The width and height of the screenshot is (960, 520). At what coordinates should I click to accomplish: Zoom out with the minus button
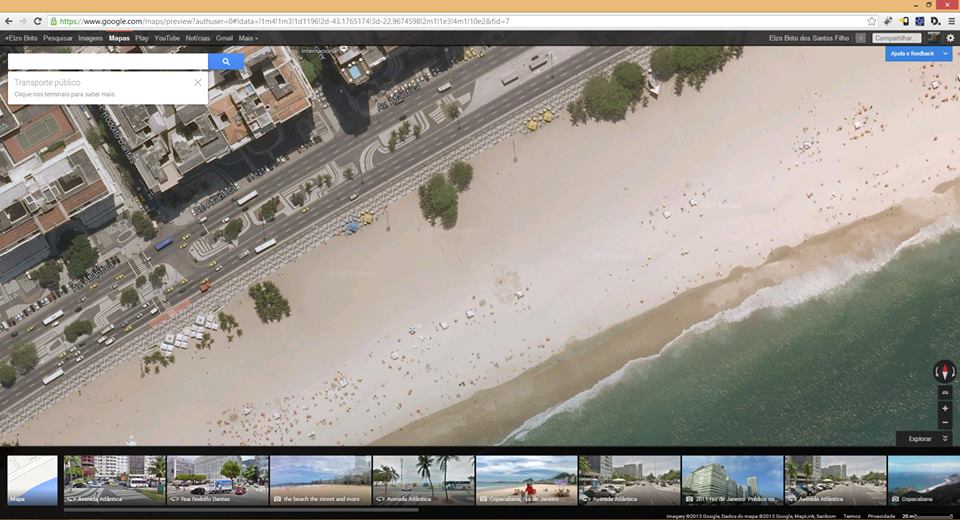click(x=945, y=422)
